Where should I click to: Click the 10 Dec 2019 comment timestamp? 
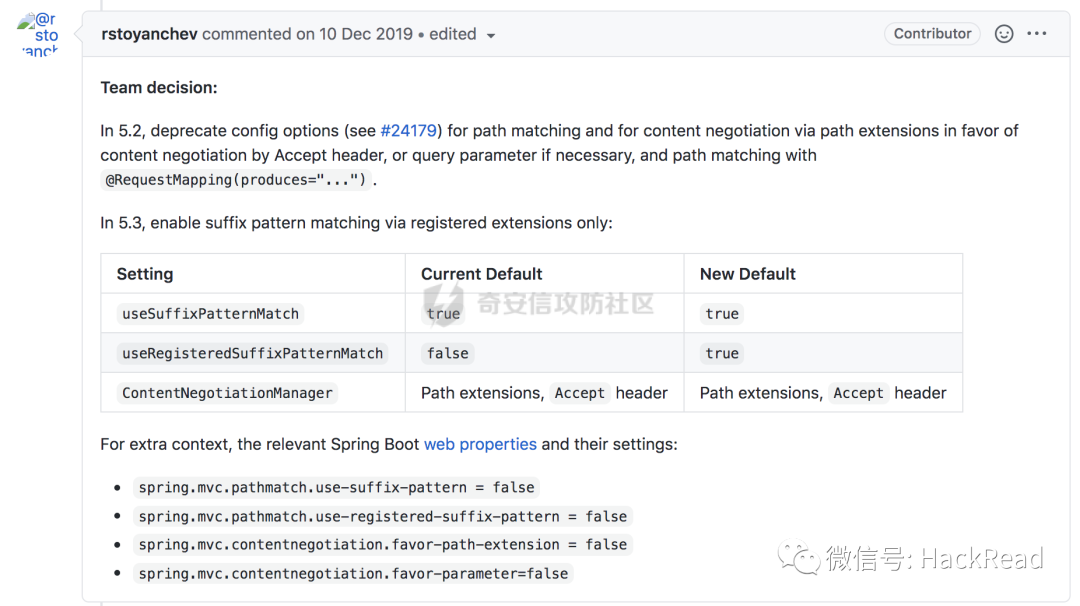point(366,34)
